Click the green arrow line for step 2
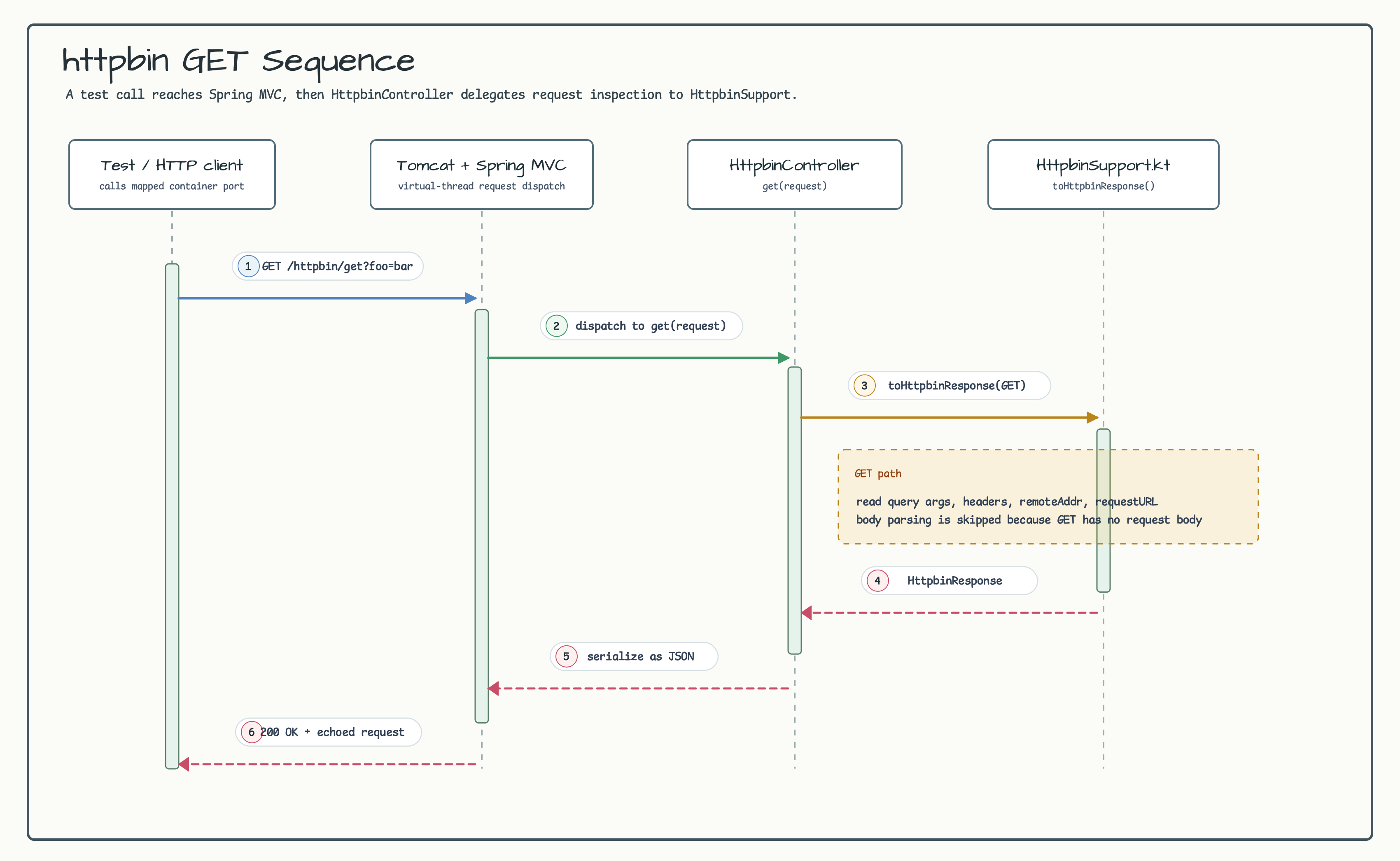Screen dimensions: 1400x861 639,358
